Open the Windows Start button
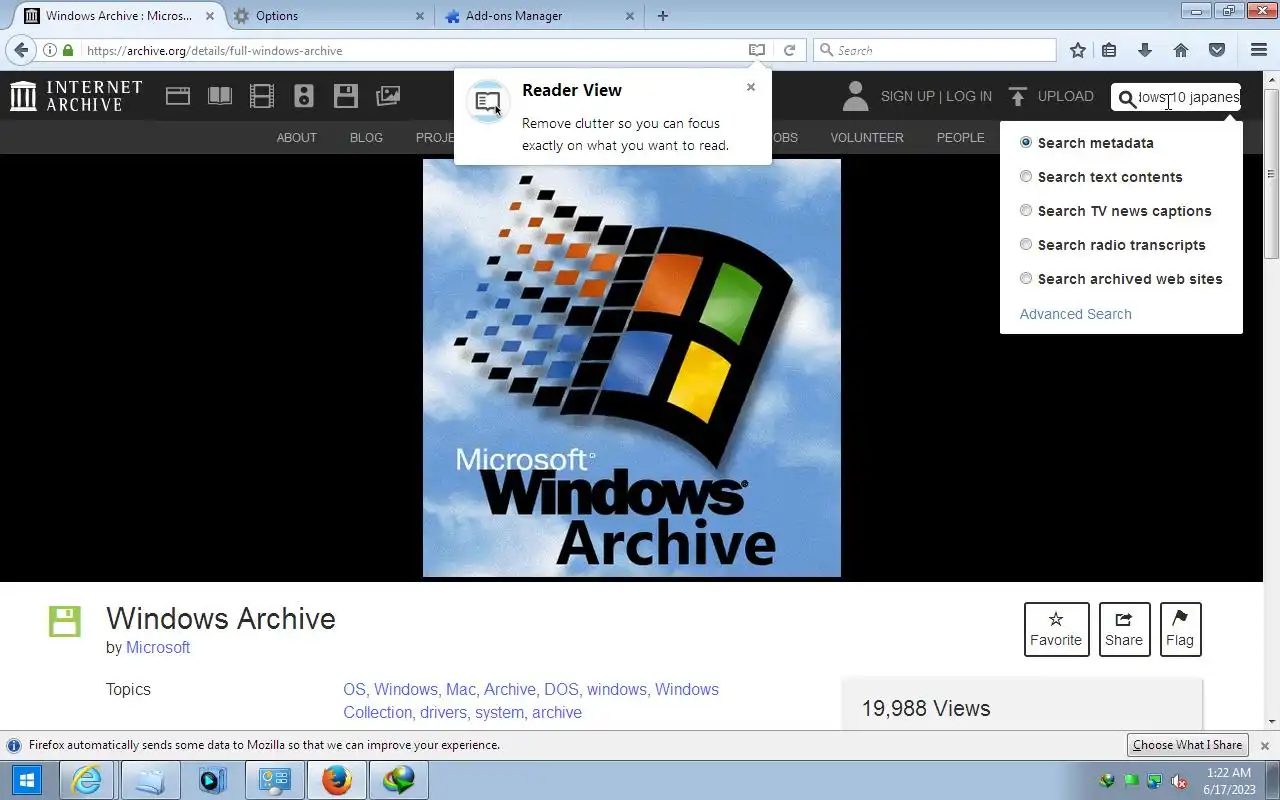 27,780
